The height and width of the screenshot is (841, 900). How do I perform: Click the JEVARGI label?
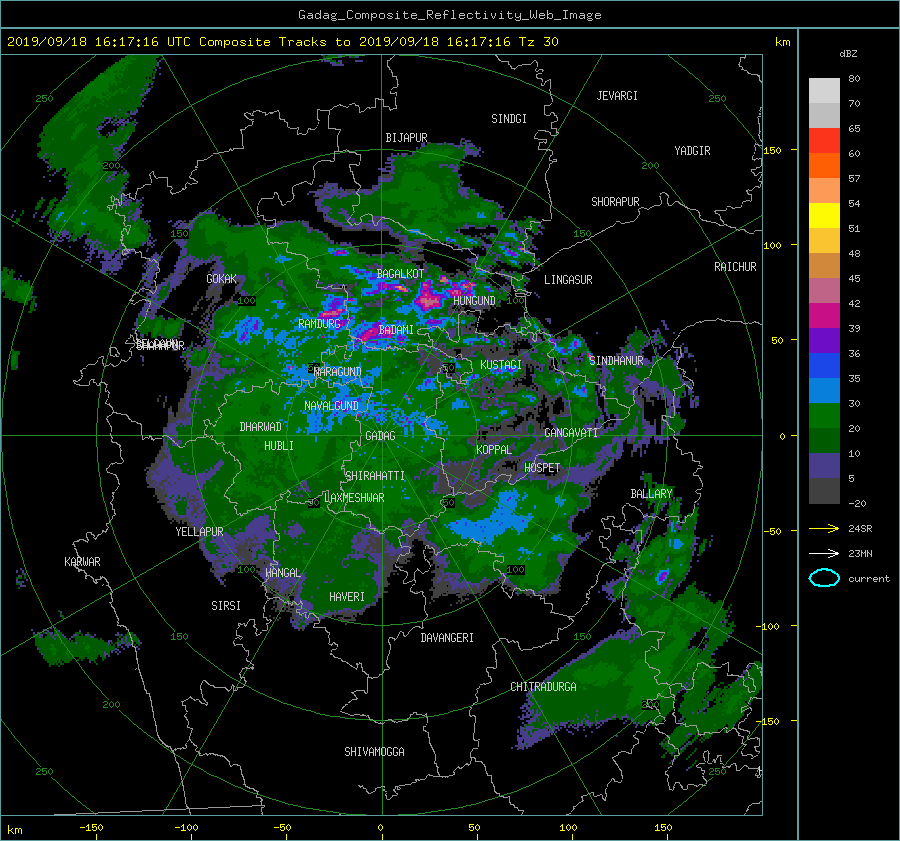[x=617, y=96]
